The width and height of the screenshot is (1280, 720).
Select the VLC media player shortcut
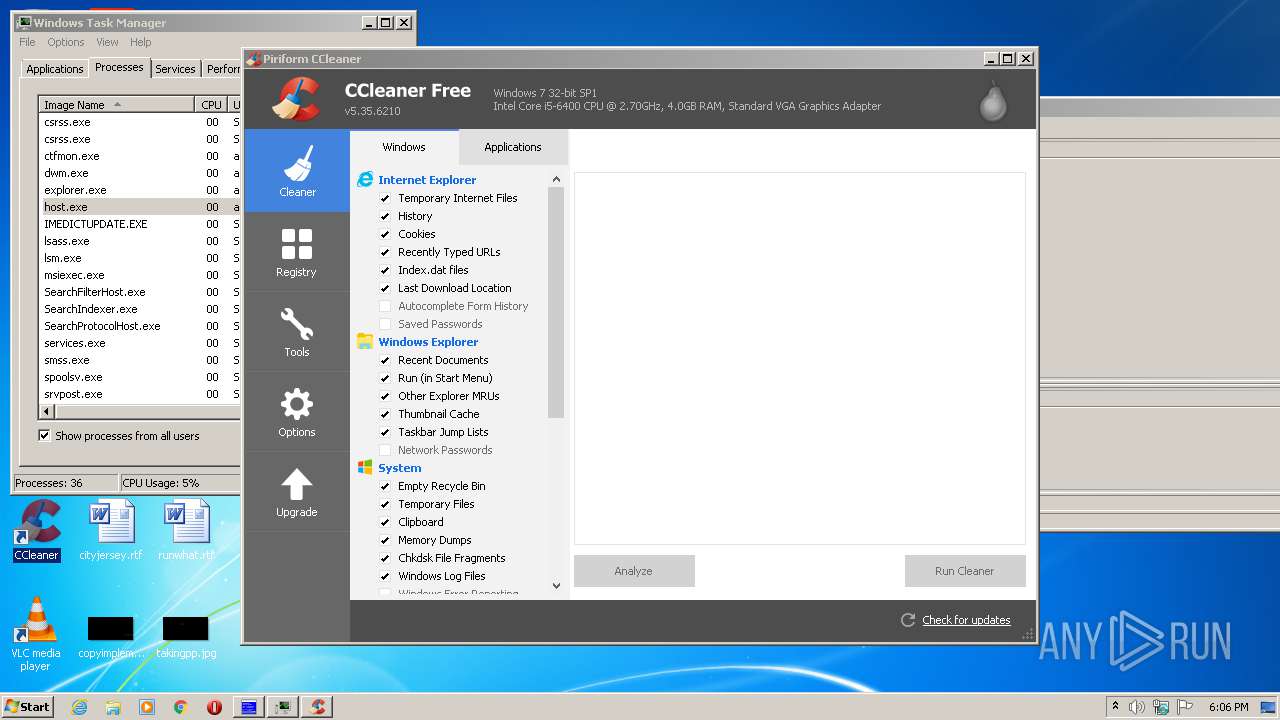pos(35,634)
